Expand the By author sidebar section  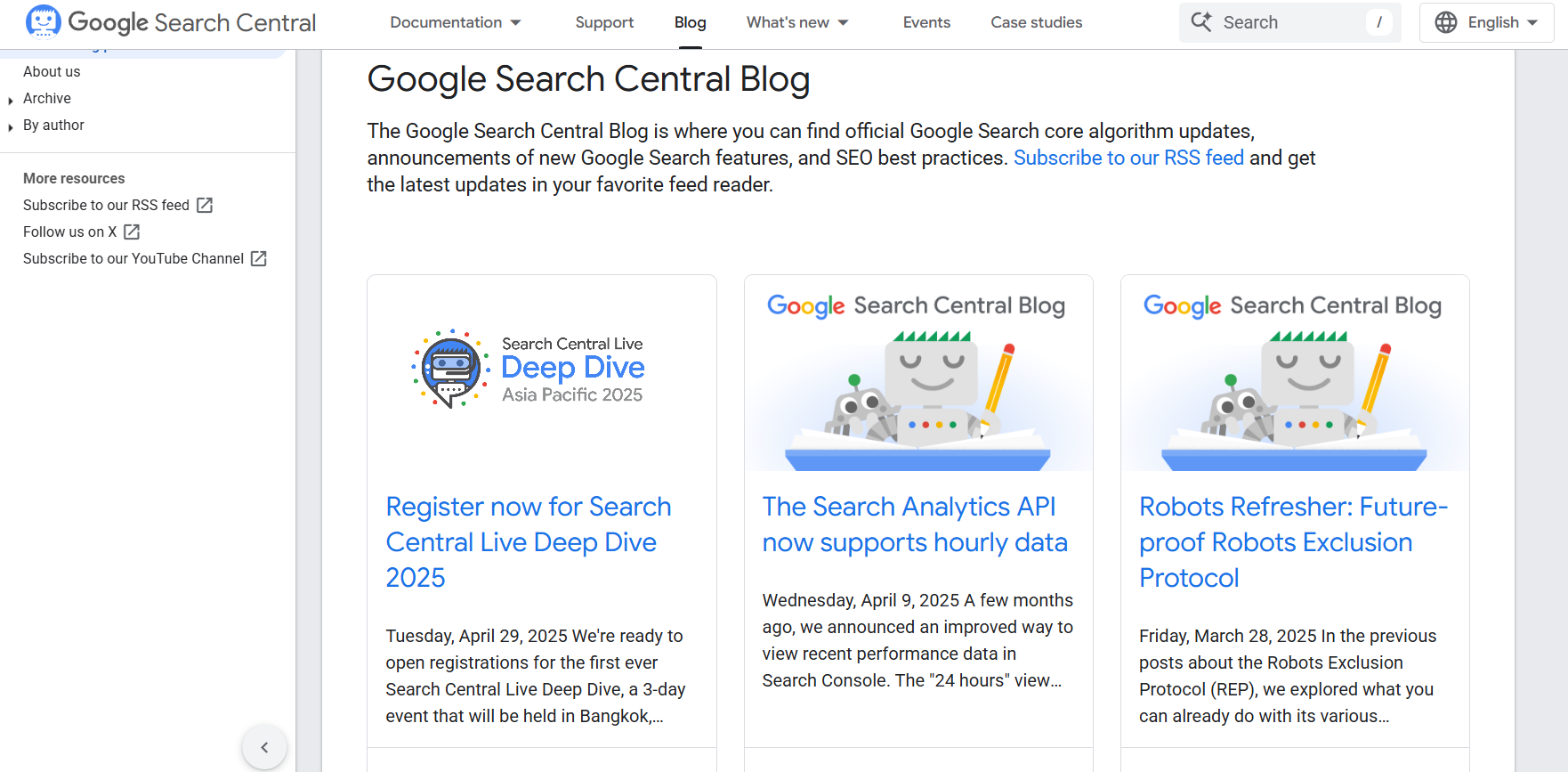click(x=11, y=127)
